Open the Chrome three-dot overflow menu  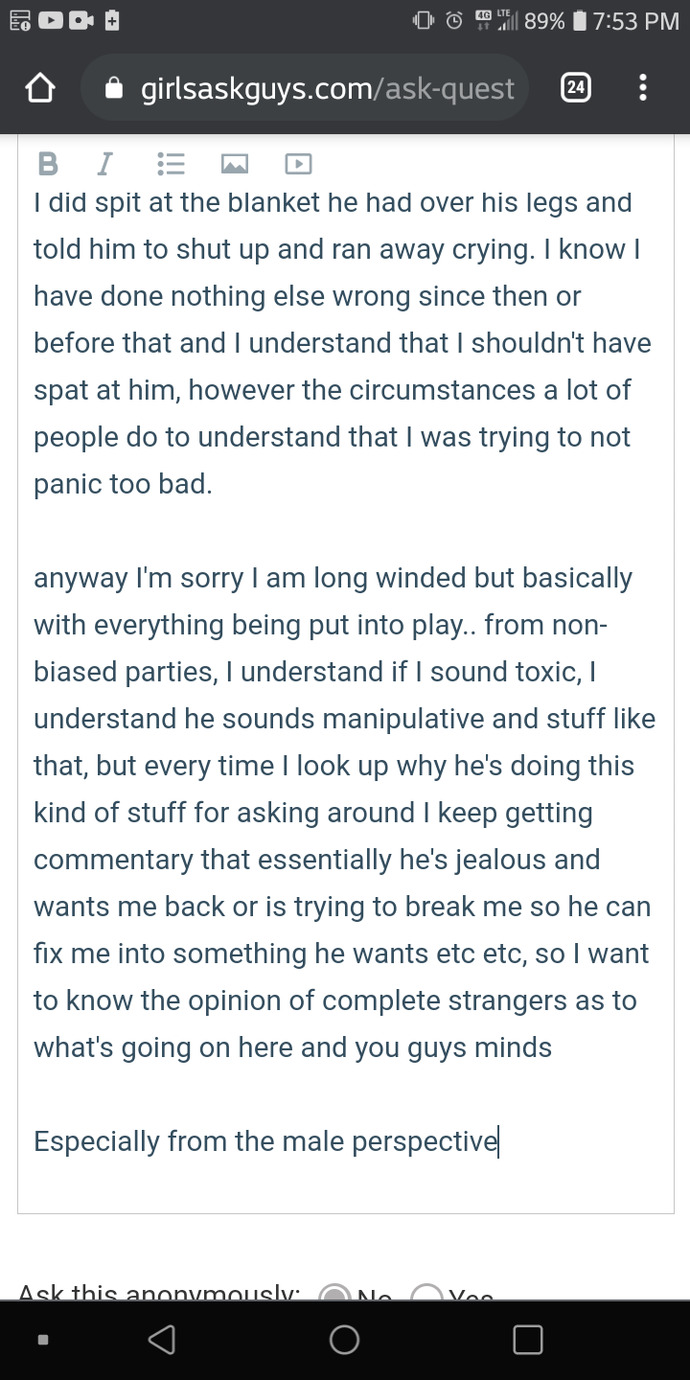coord(642,89)
